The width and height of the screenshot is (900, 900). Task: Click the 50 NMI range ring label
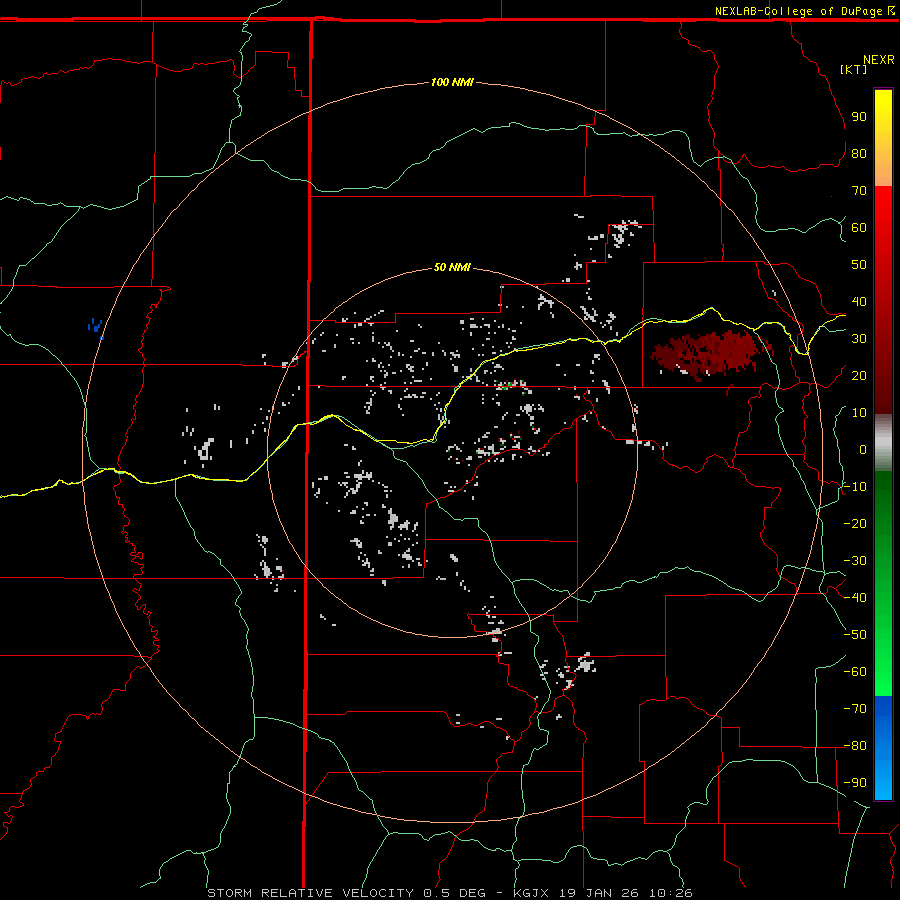(x=452, y=267)
